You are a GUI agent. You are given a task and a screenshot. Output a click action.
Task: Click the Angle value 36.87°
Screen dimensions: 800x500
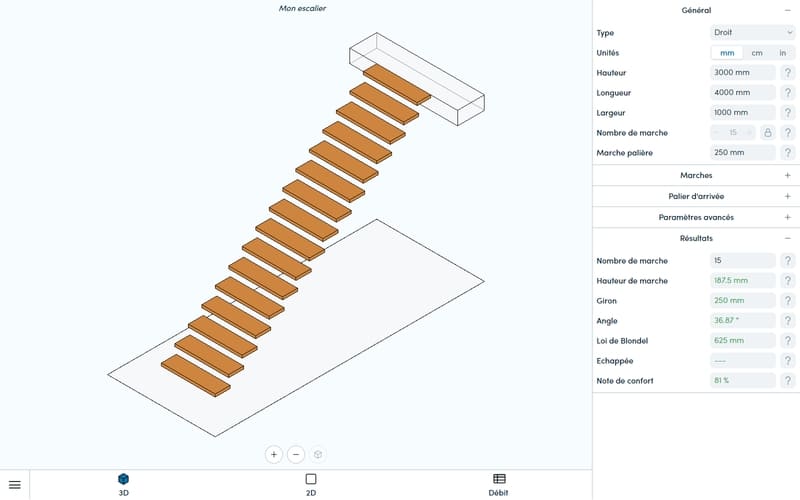click(743, 320)
